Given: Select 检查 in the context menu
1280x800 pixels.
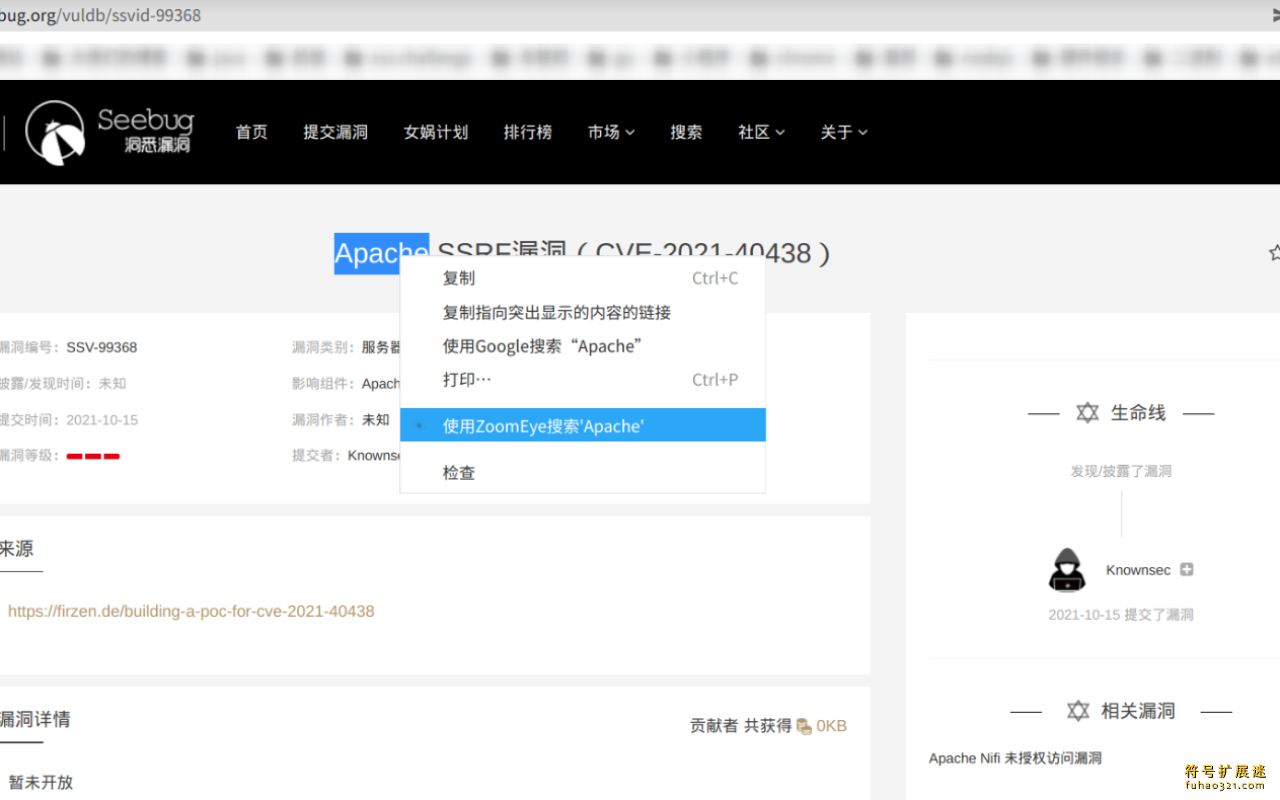Looking at the screenshot, I should coord(459,473).
